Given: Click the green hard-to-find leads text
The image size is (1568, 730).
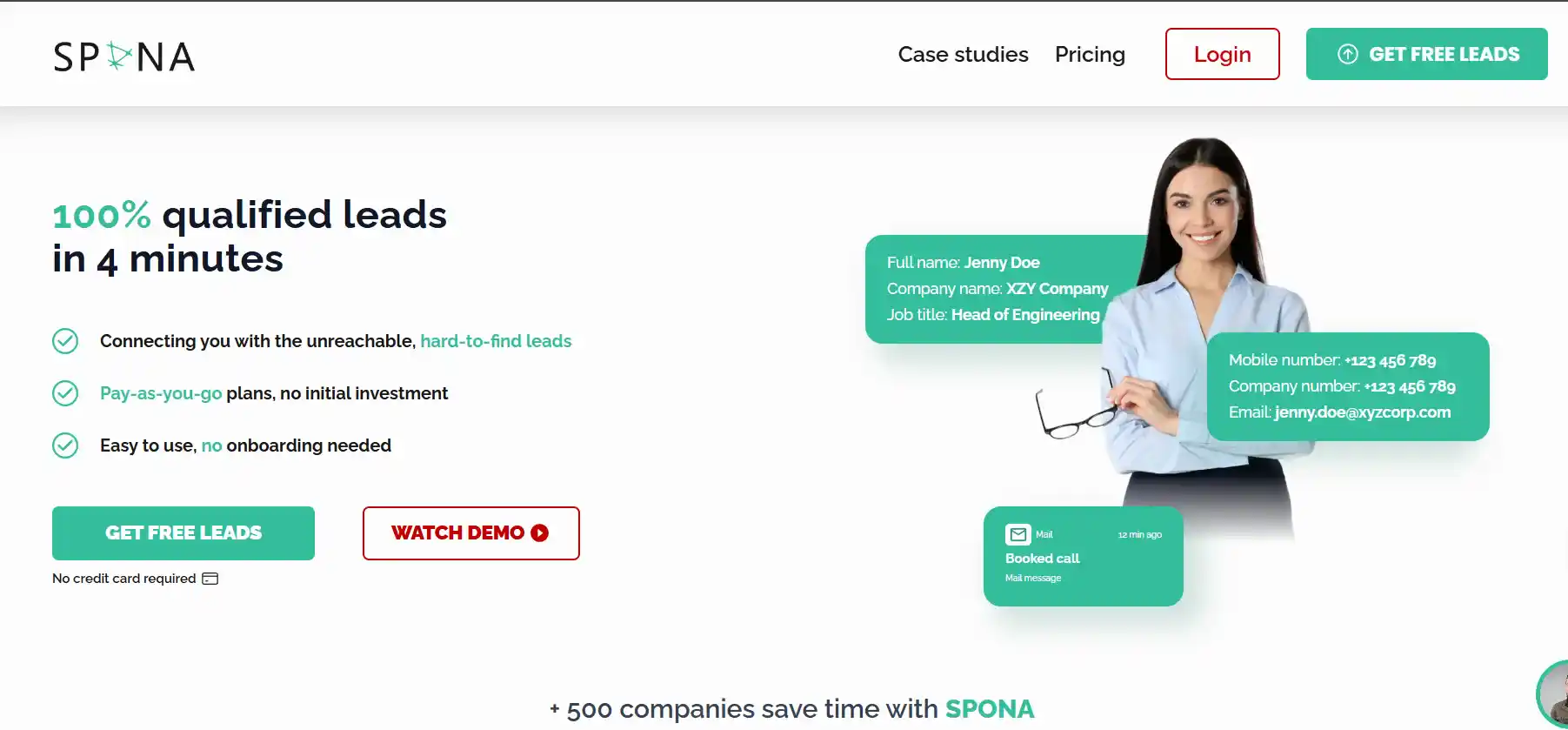Looking at the screenshot, I should (496, 341).
